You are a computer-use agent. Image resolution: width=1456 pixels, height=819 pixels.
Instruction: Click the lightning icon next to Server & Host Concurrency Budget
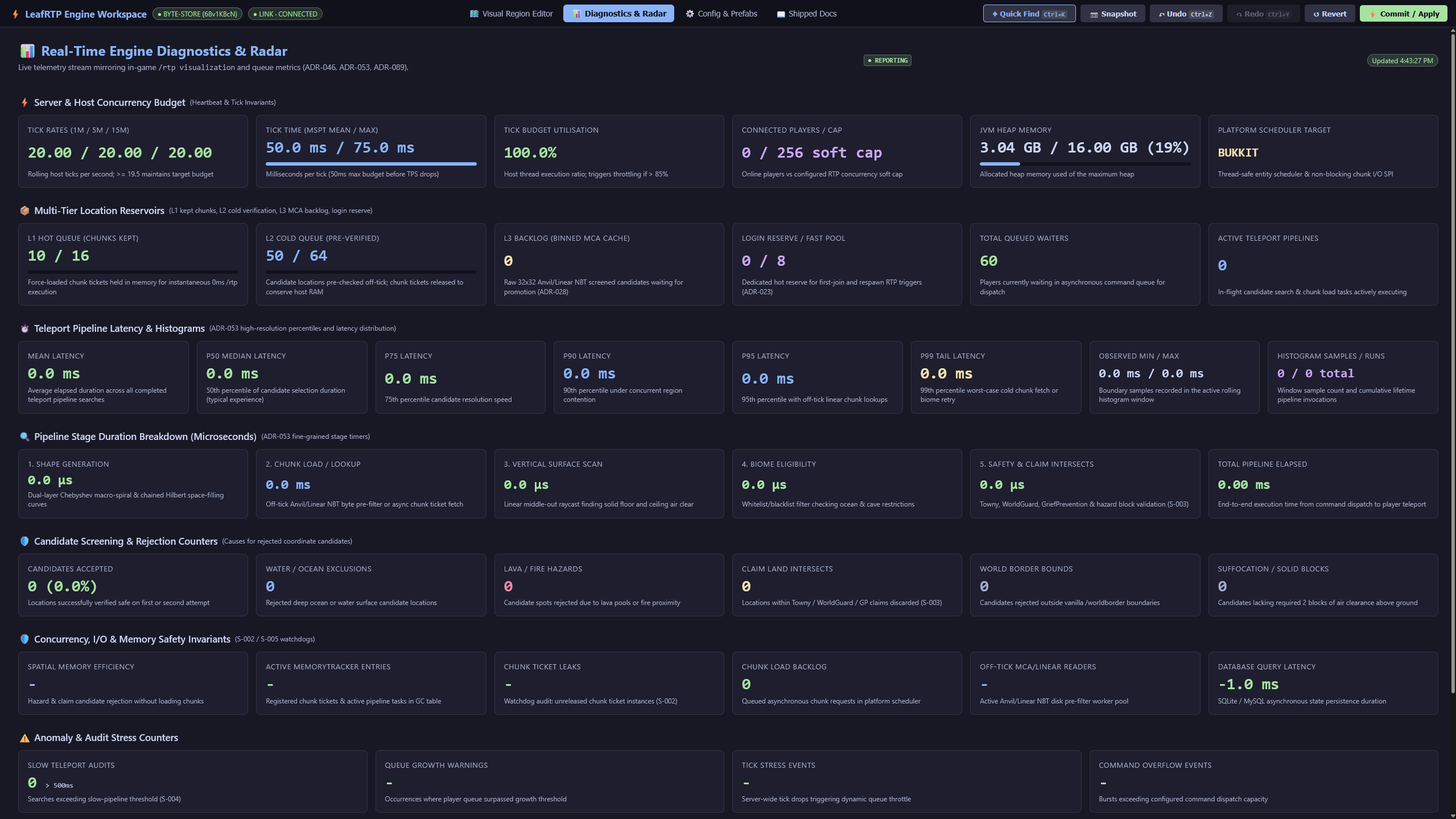[x=24, y=102]
